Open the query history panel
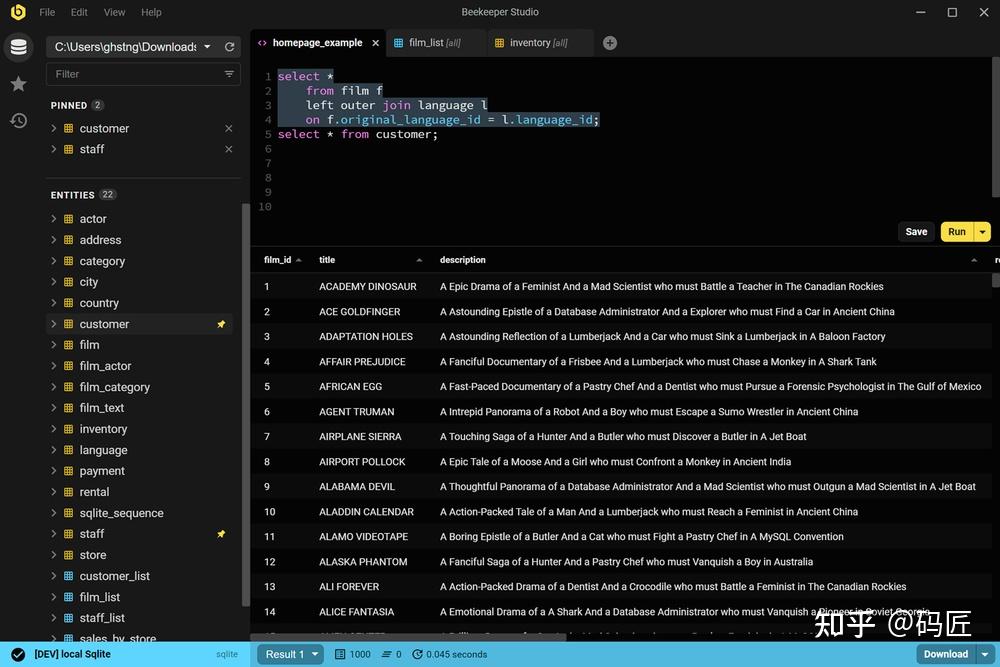 pos(18,120)
